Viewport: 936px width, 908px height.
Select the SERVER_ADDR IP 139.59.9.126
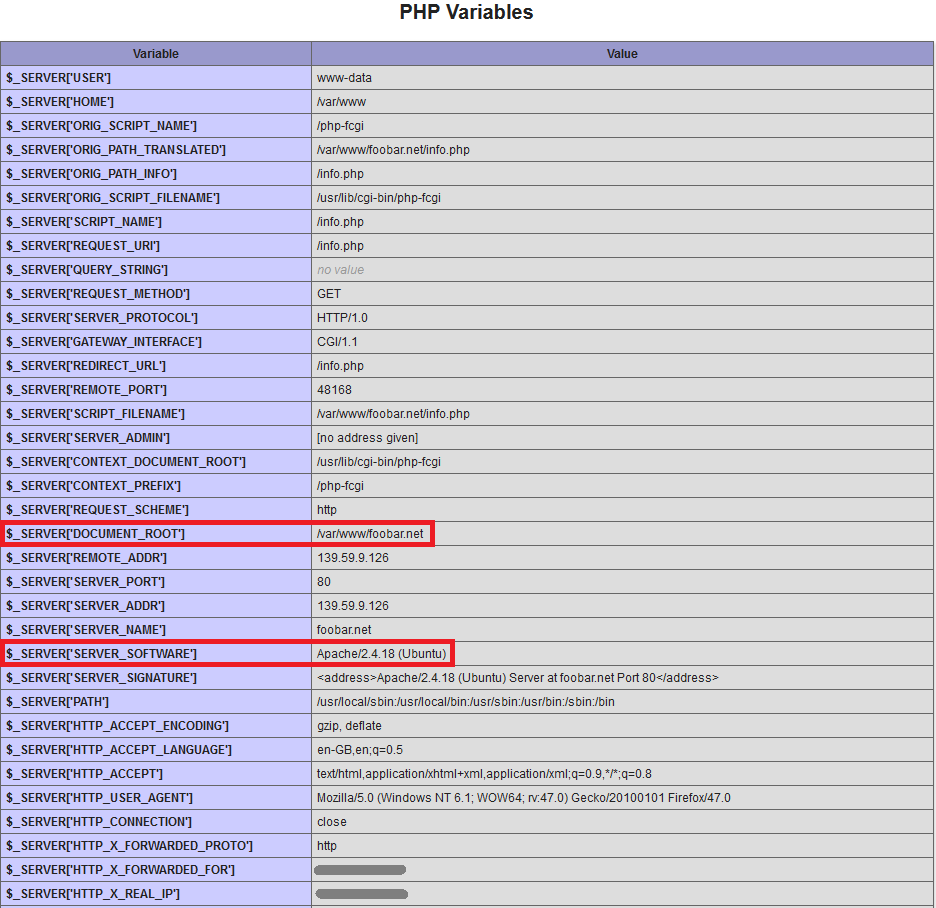353,606
